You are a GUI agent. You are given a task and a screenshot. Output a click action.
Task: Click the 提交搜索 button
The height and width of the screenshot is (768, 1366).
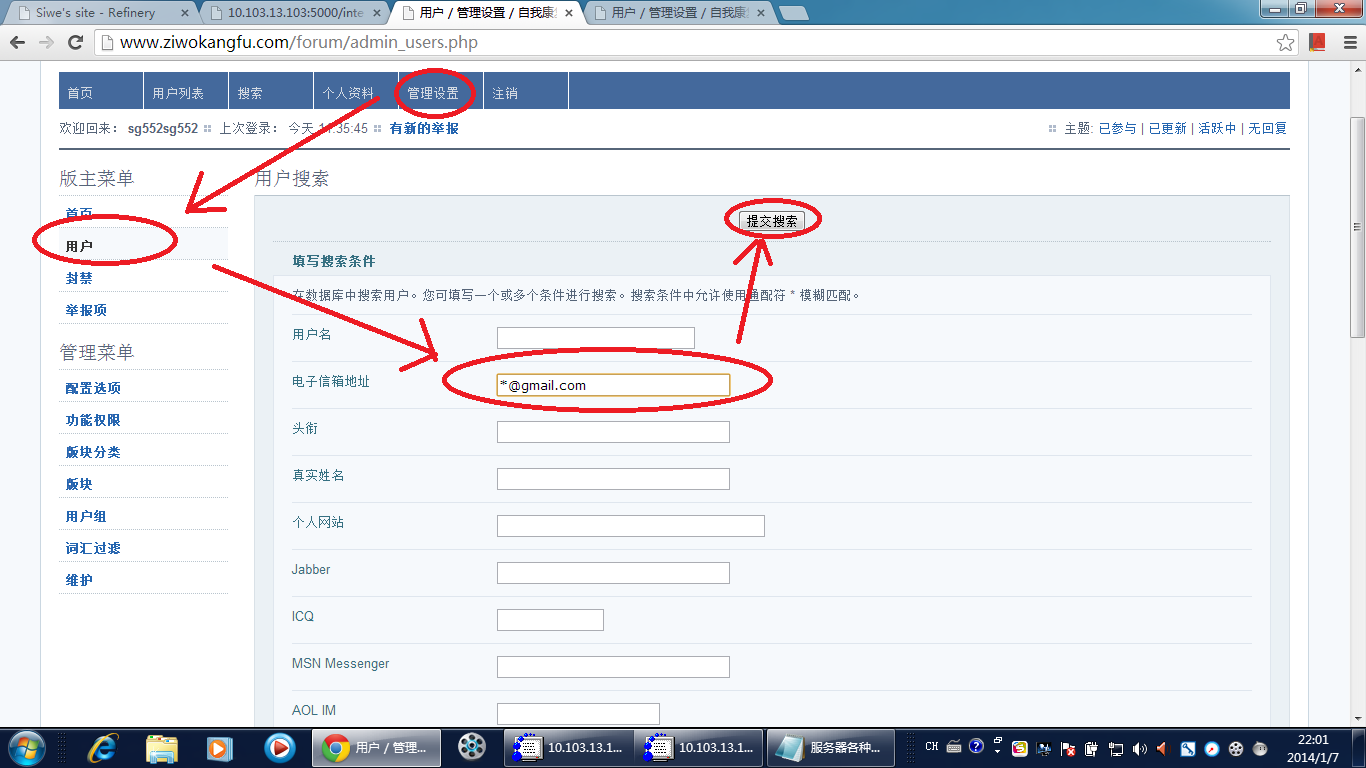click(772, 220)
